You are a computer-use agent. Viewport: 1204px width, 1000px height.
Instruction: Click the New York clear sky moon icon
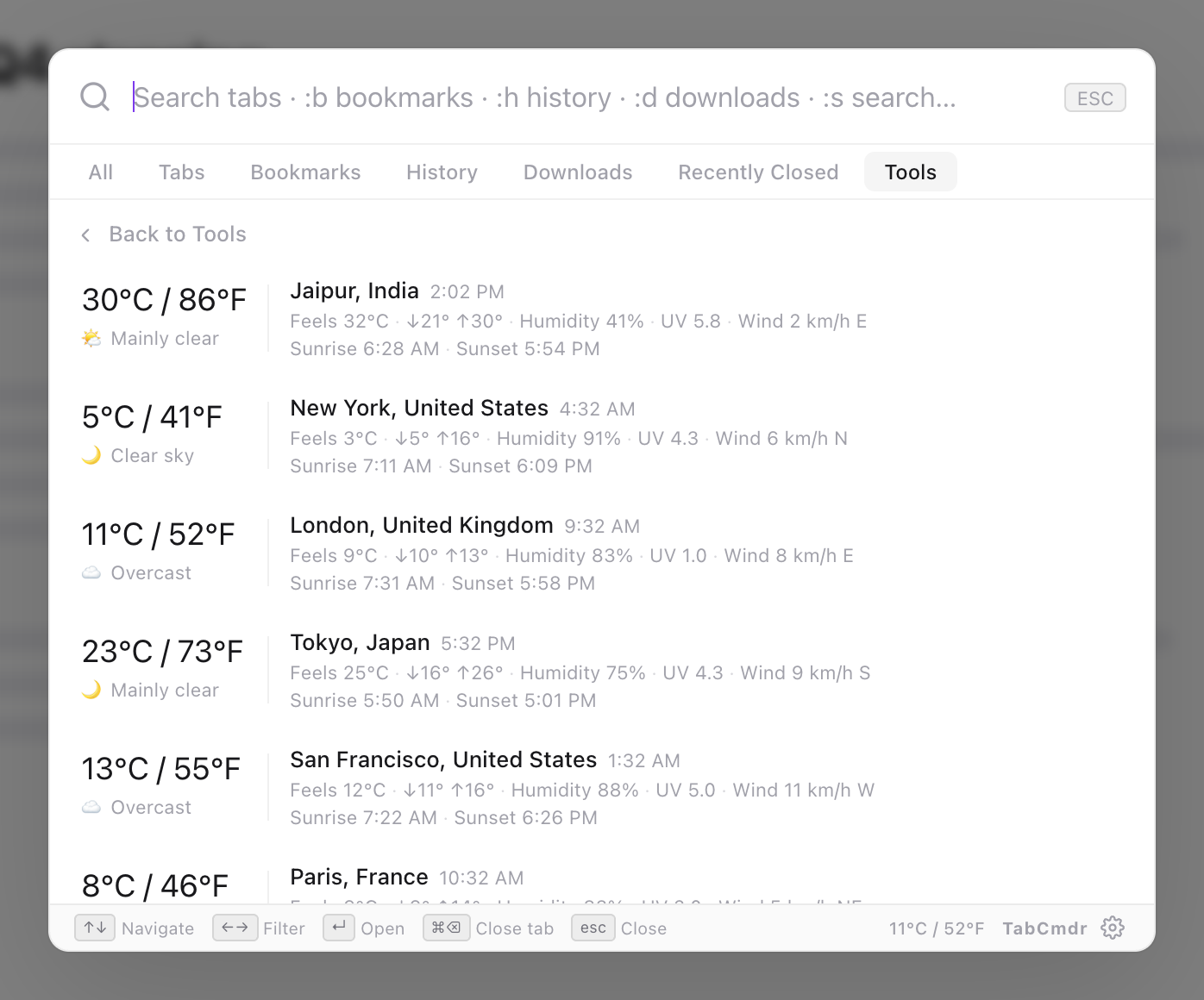91,455
